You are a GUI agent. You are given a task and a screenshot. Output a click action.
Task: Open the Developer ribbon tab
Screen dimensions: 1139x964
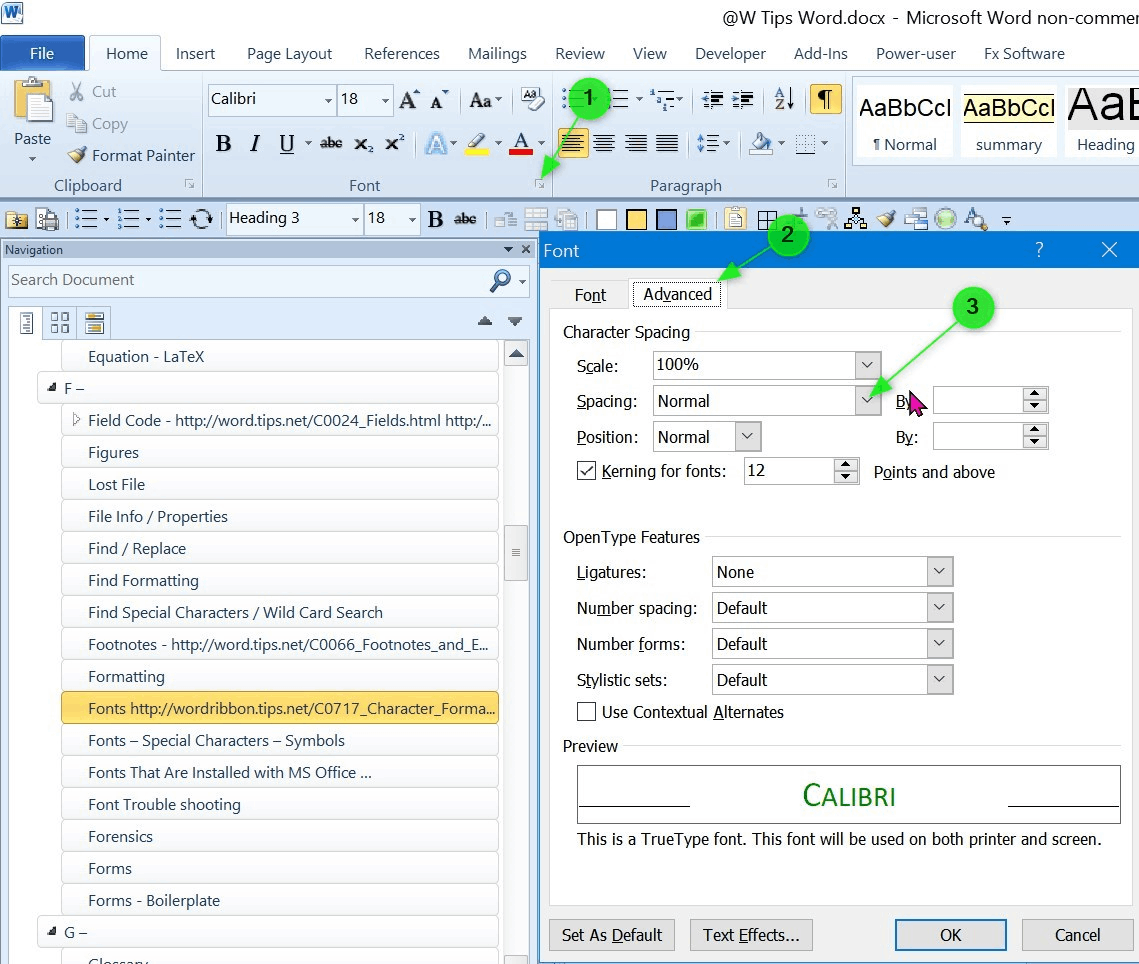pyautogui.click(x=730, y=54)
